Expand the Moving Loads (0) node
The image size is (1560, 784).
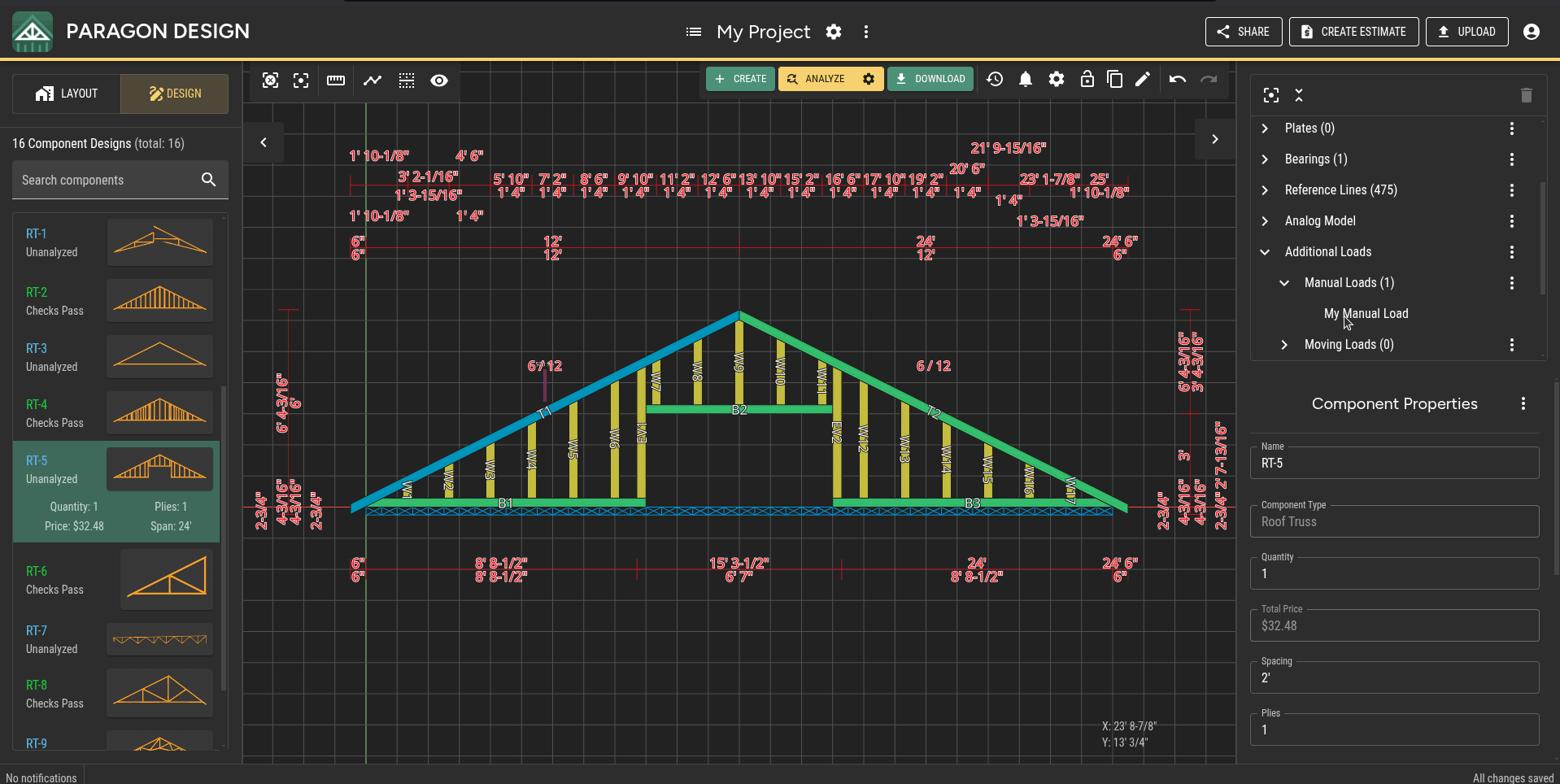click(x=1284, y=345)
